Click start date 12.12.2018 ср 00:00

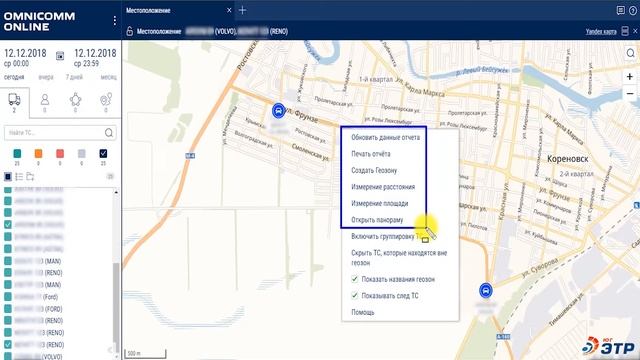[25, 58]
